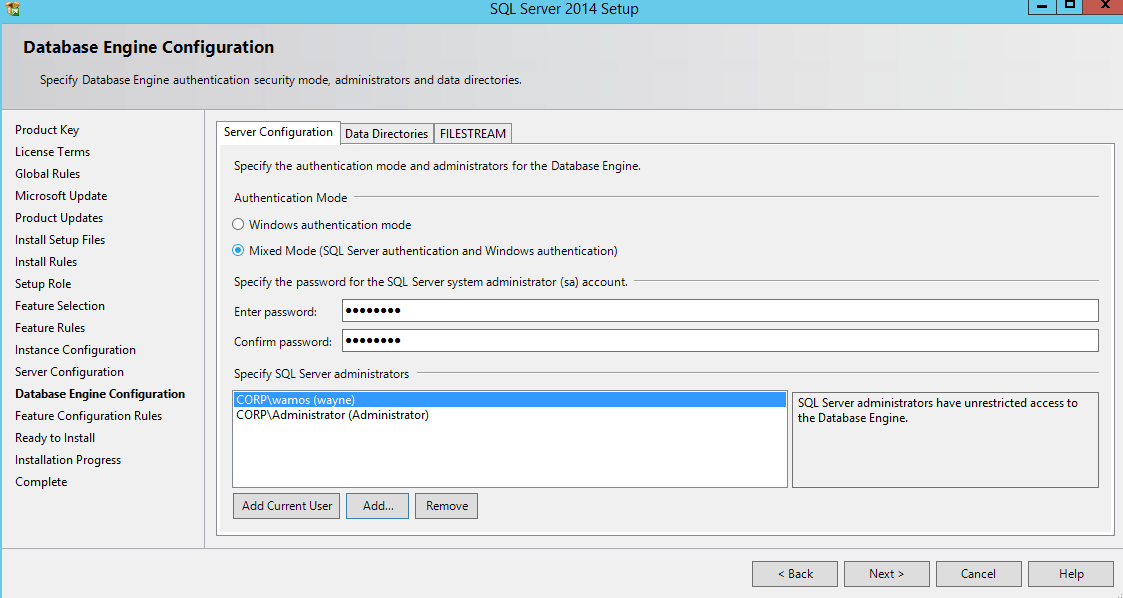The width and height of the screenshot is (1123, 598).
Task: Select CORP\wamos (wayne) administrator entry
Action: [x=296, y=400]
